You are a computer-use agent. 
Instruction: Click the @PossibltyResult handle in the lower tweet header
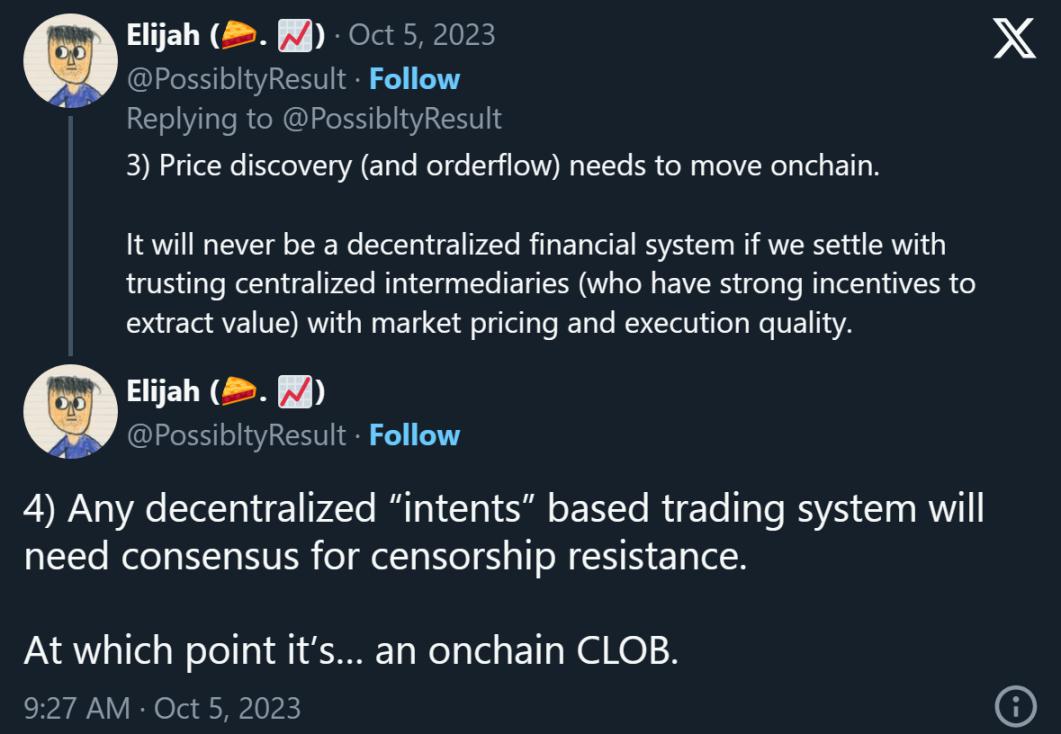coord(236,435)
